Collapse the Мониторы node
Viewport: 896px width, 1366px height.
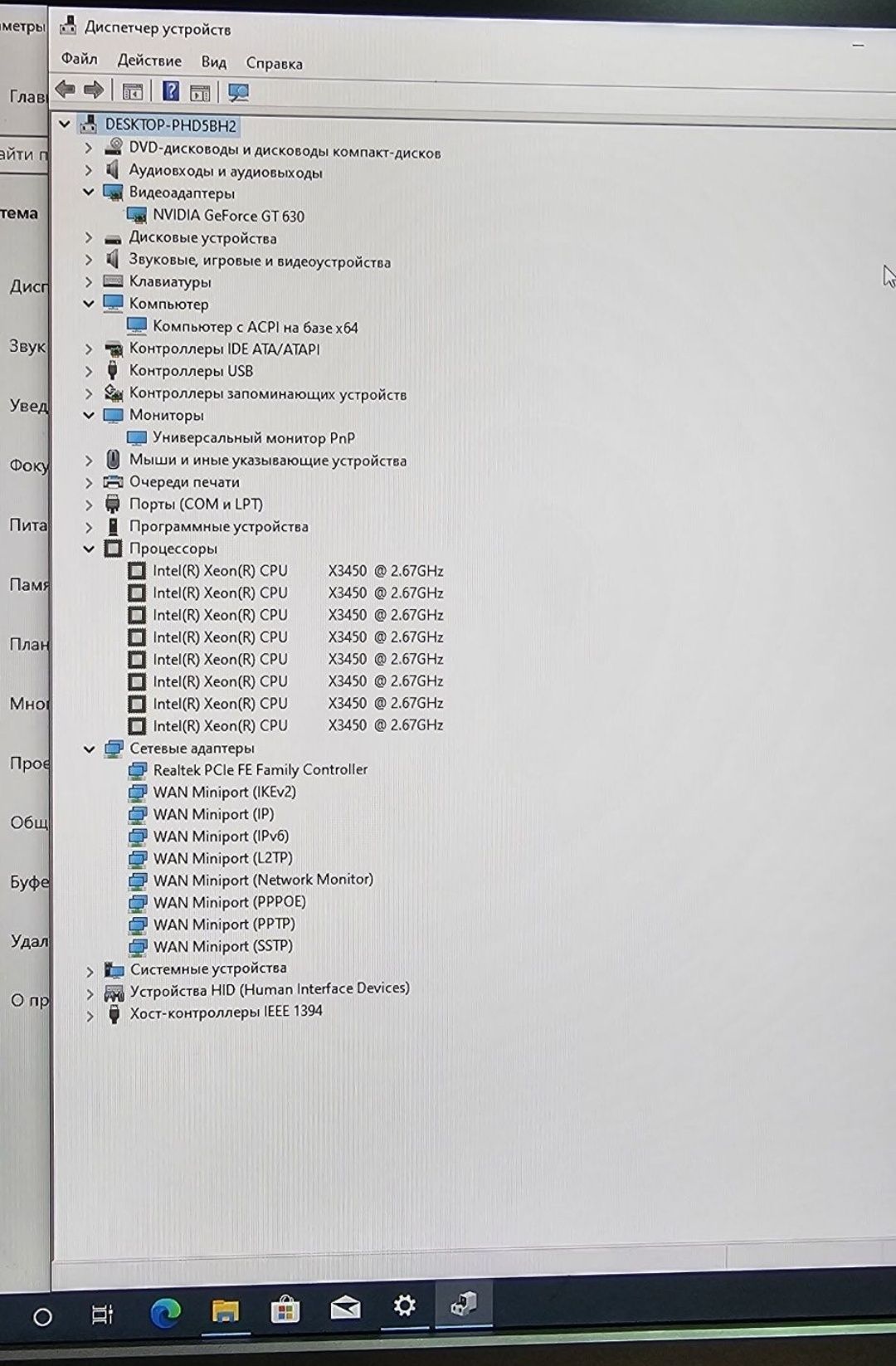[x=89, y=415]
